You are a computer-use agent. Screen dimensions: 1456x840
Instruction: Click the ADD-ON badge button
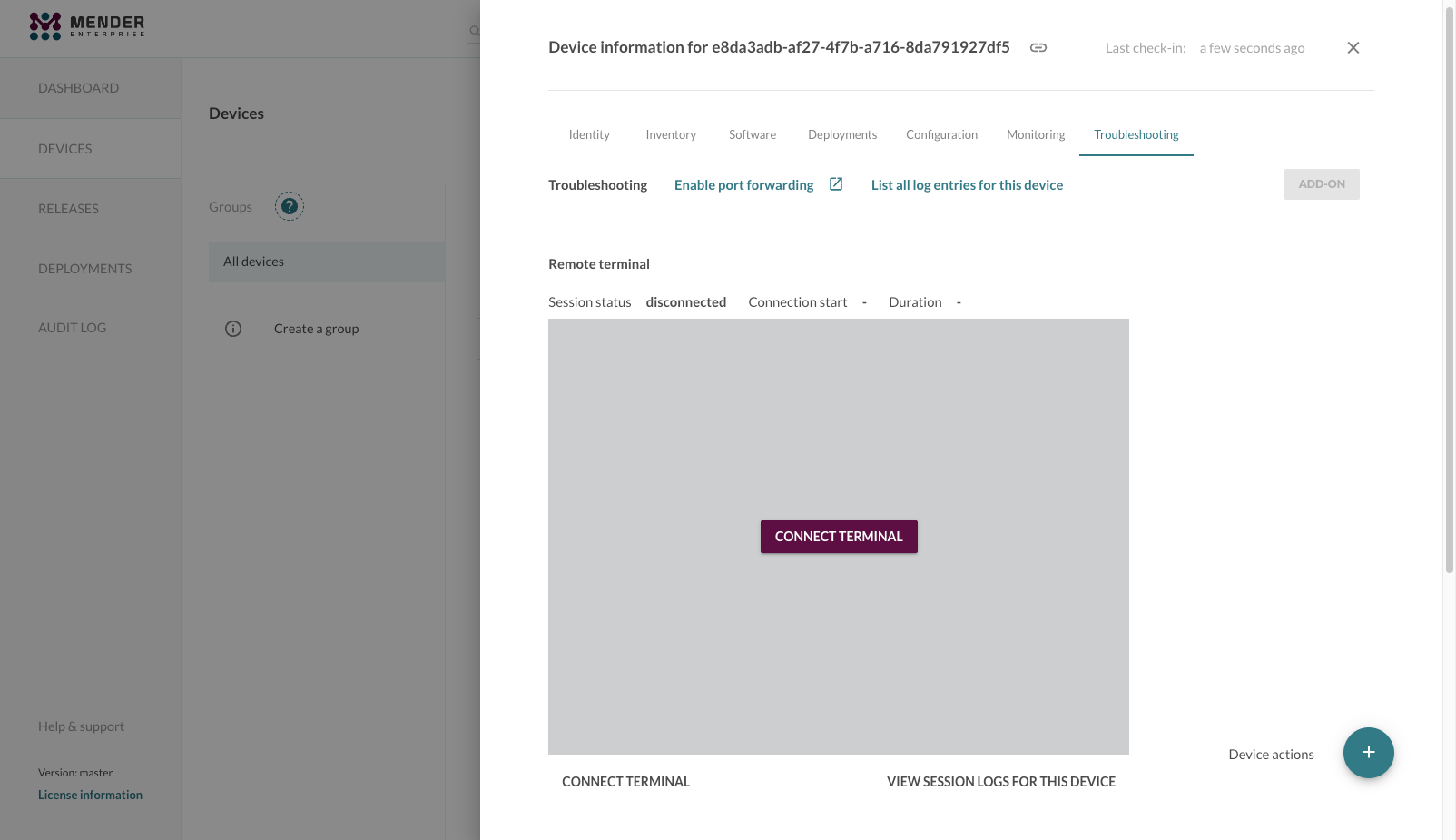[x=1321, y=184]
